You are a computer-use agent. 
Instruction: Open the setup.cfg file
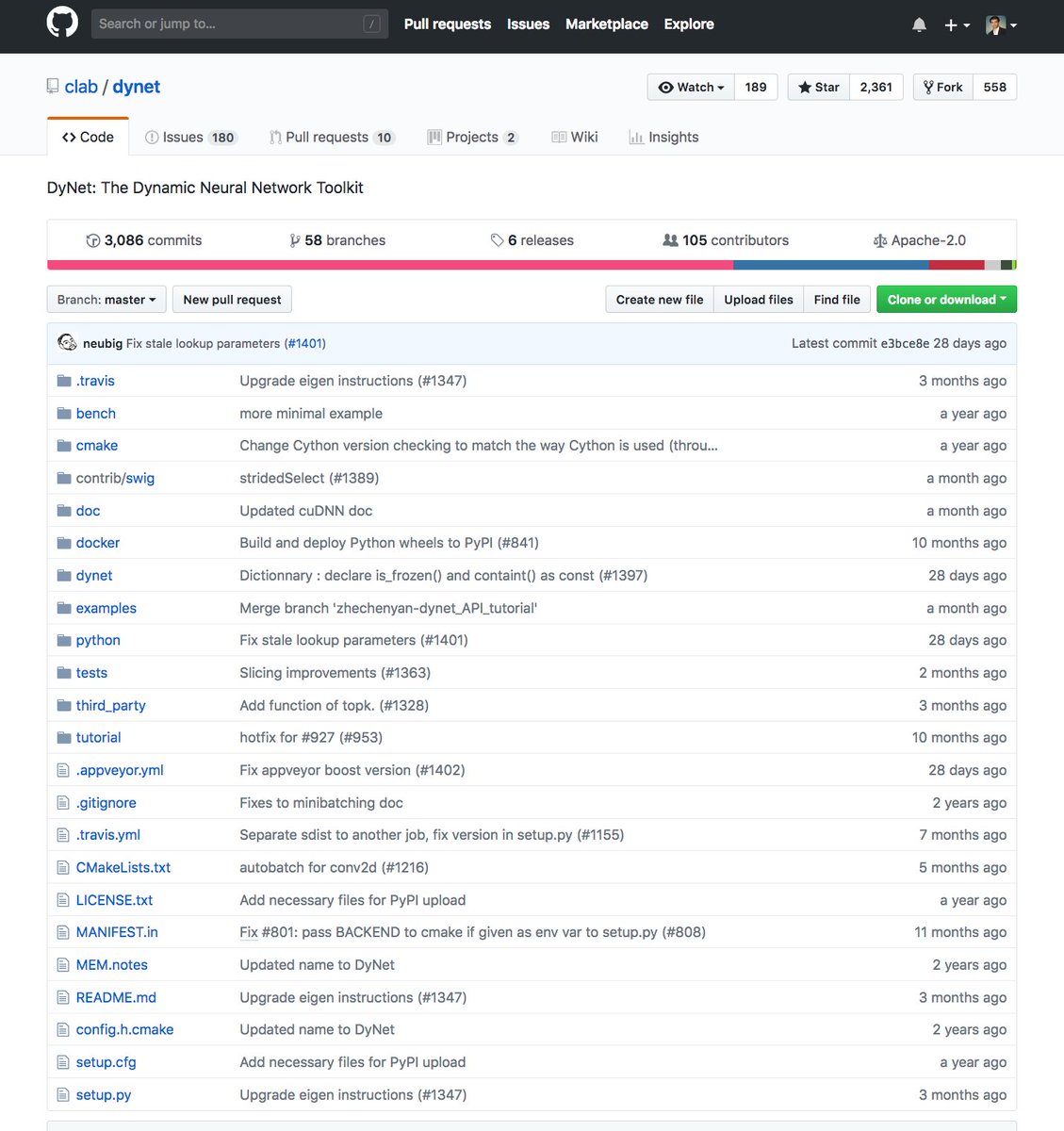[x=106, y=1062]
